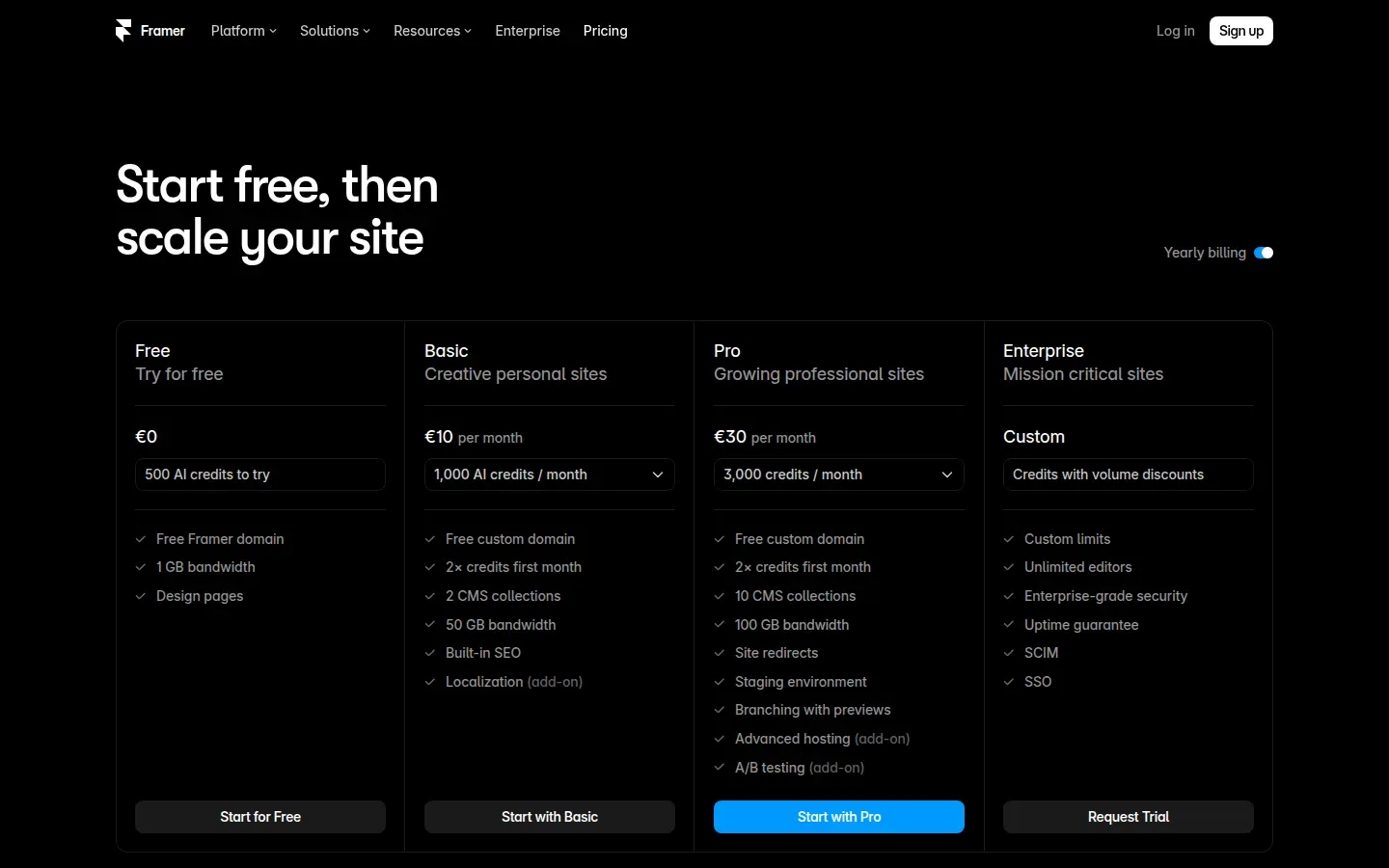Open the 1,000 AI credits / month dropdown
Image resolution: width=1389 pixels, height=868 pixels.
click(550, 475)
